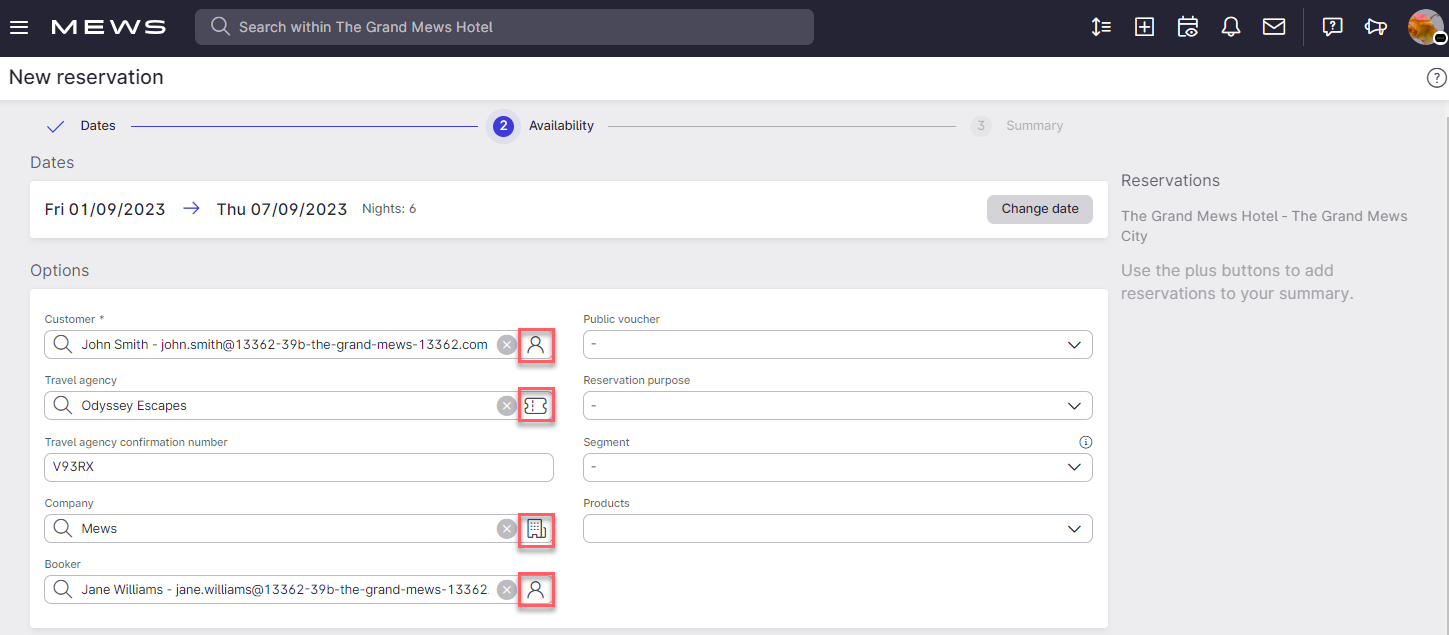The height and width of the screenshot is (635, 1449).
Task: Open the help chat question icon
Action: click(x=1332, y=27)
